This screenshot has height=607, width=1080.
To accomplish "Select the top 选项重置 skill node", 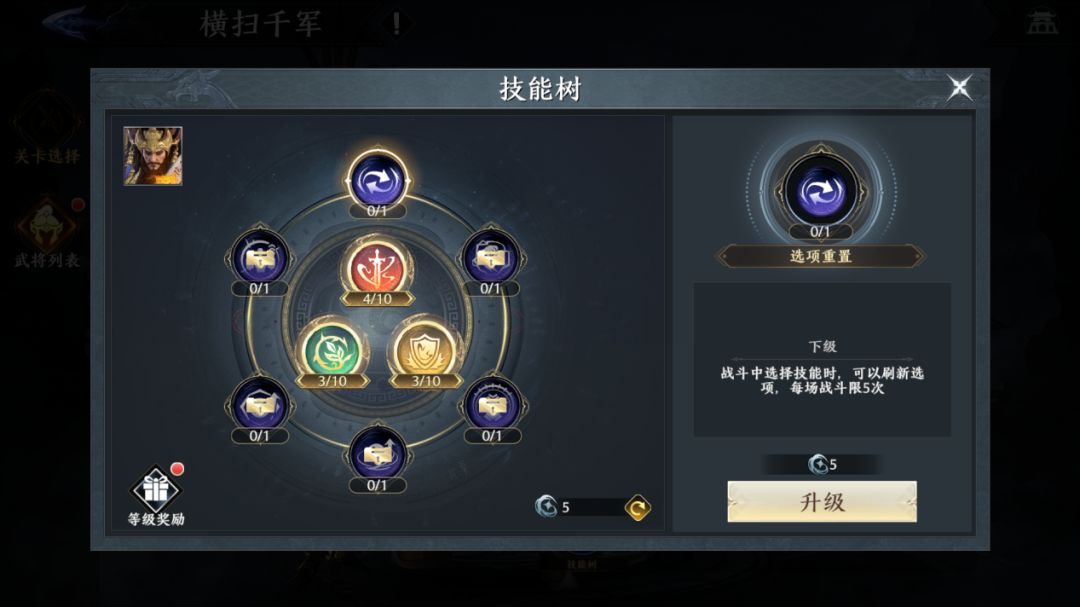I will pyautogui.click(x=377, y=181).
